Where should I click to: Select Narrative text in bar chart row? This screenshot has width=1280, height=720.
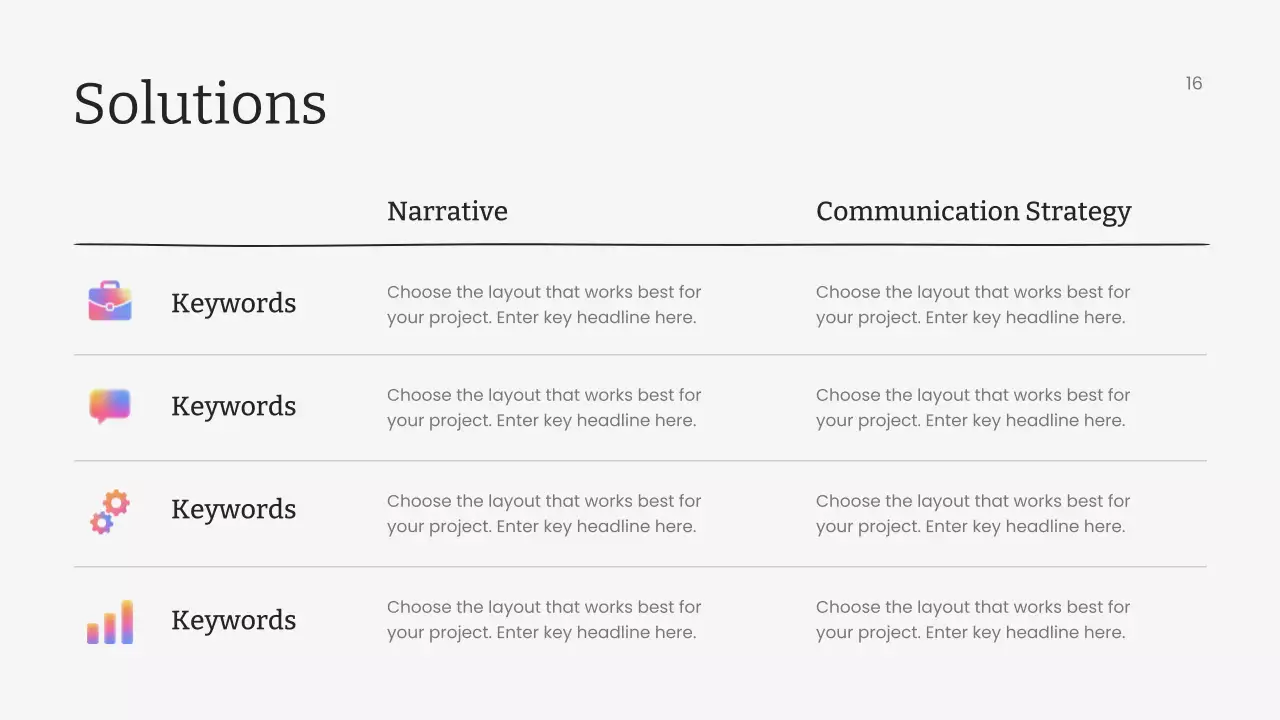tap(544, 620)
